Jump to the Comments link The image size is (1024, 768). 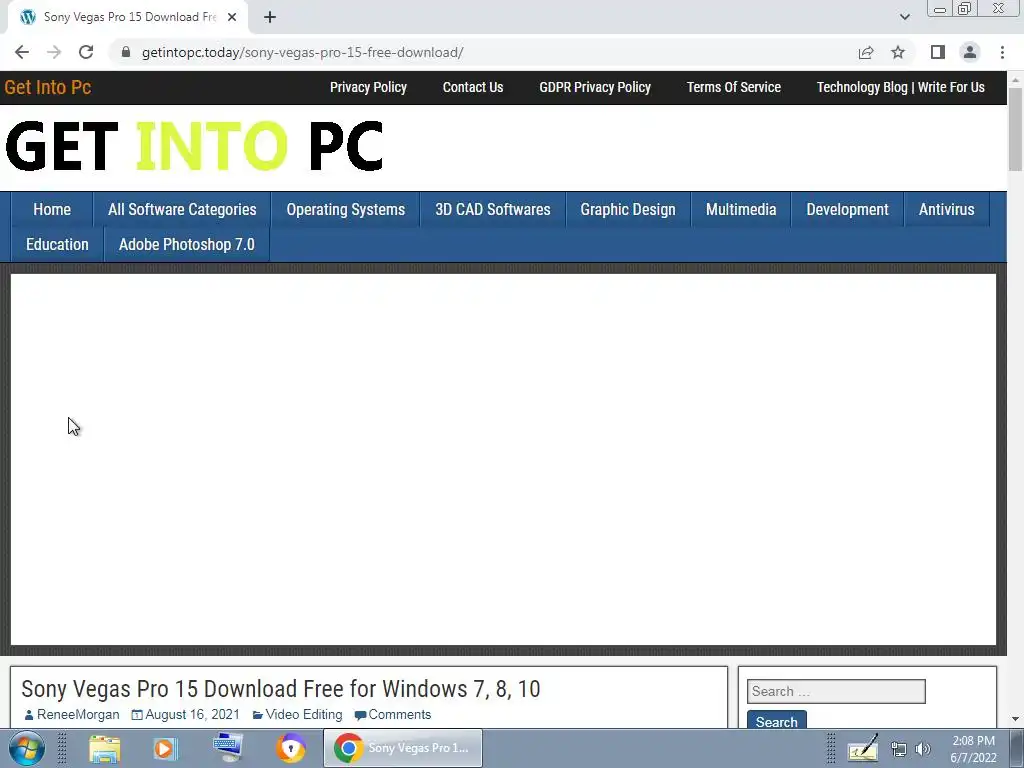coord(400,714)
